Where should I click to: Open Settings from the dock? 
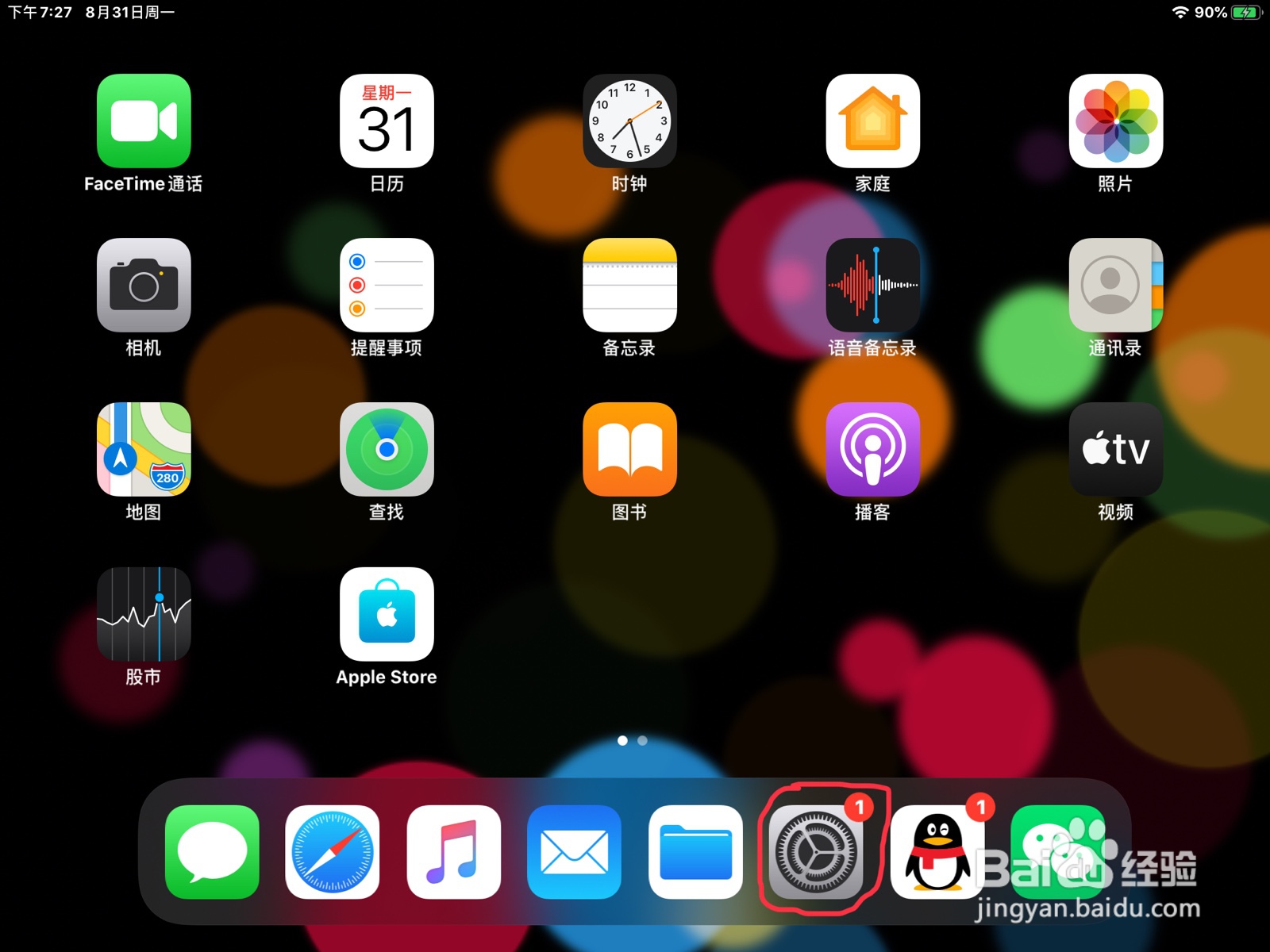pyautogui.click(x=817, y=852)
